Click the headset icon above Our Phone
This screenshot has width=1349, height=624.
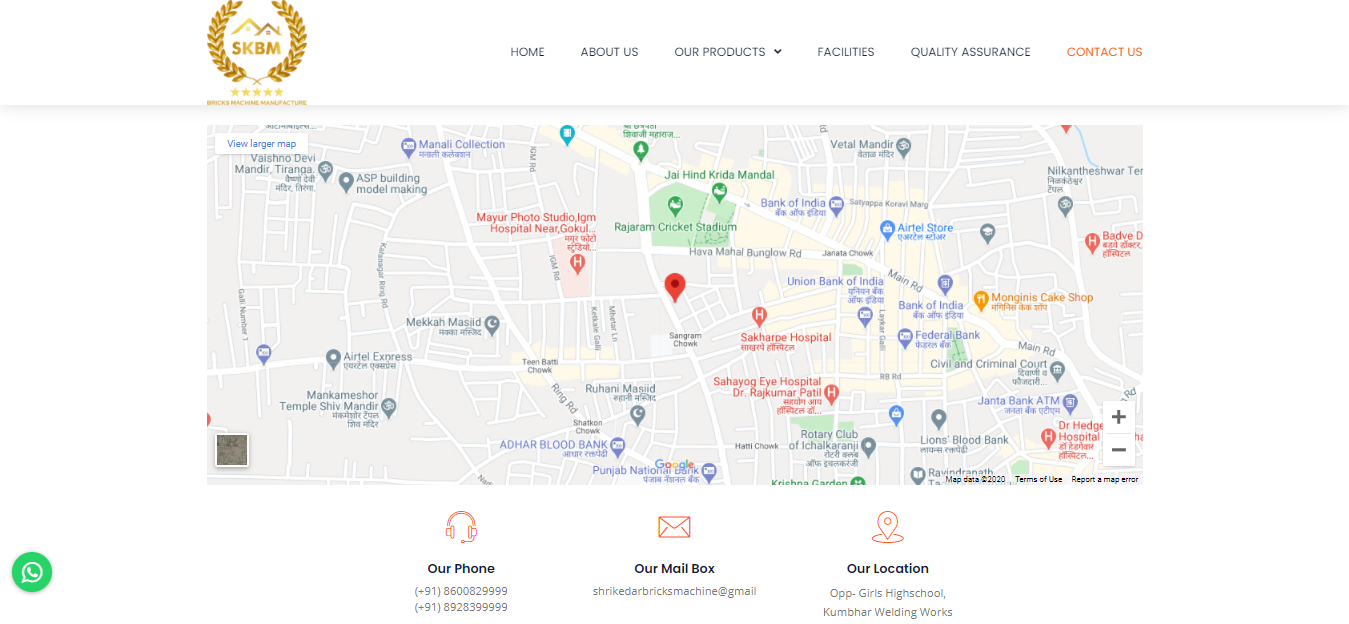[461, 527]
